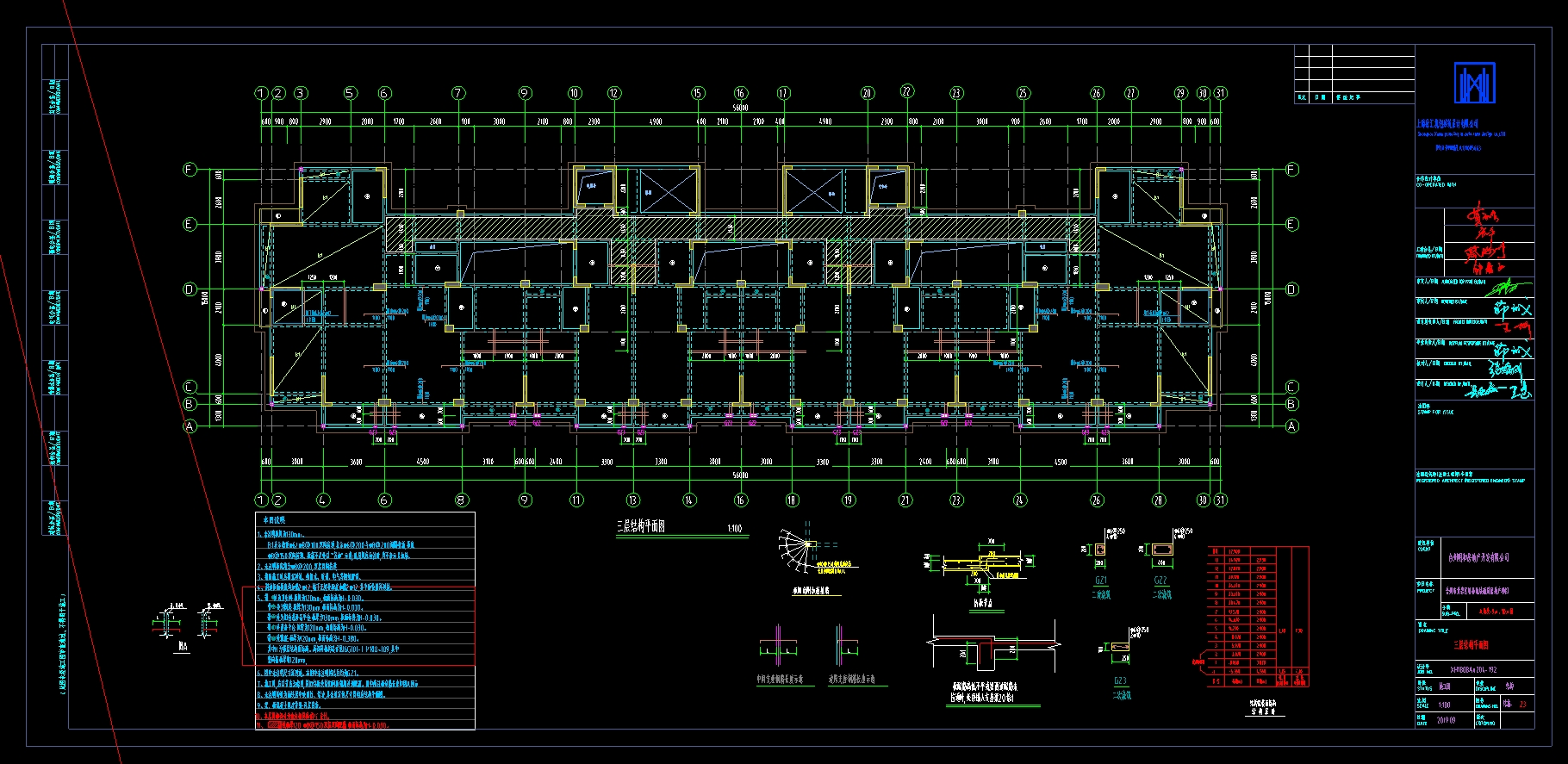Select the GZ1 column label
The width and height of the screenshot is (1568, 764).
(x=1101, y=581)
